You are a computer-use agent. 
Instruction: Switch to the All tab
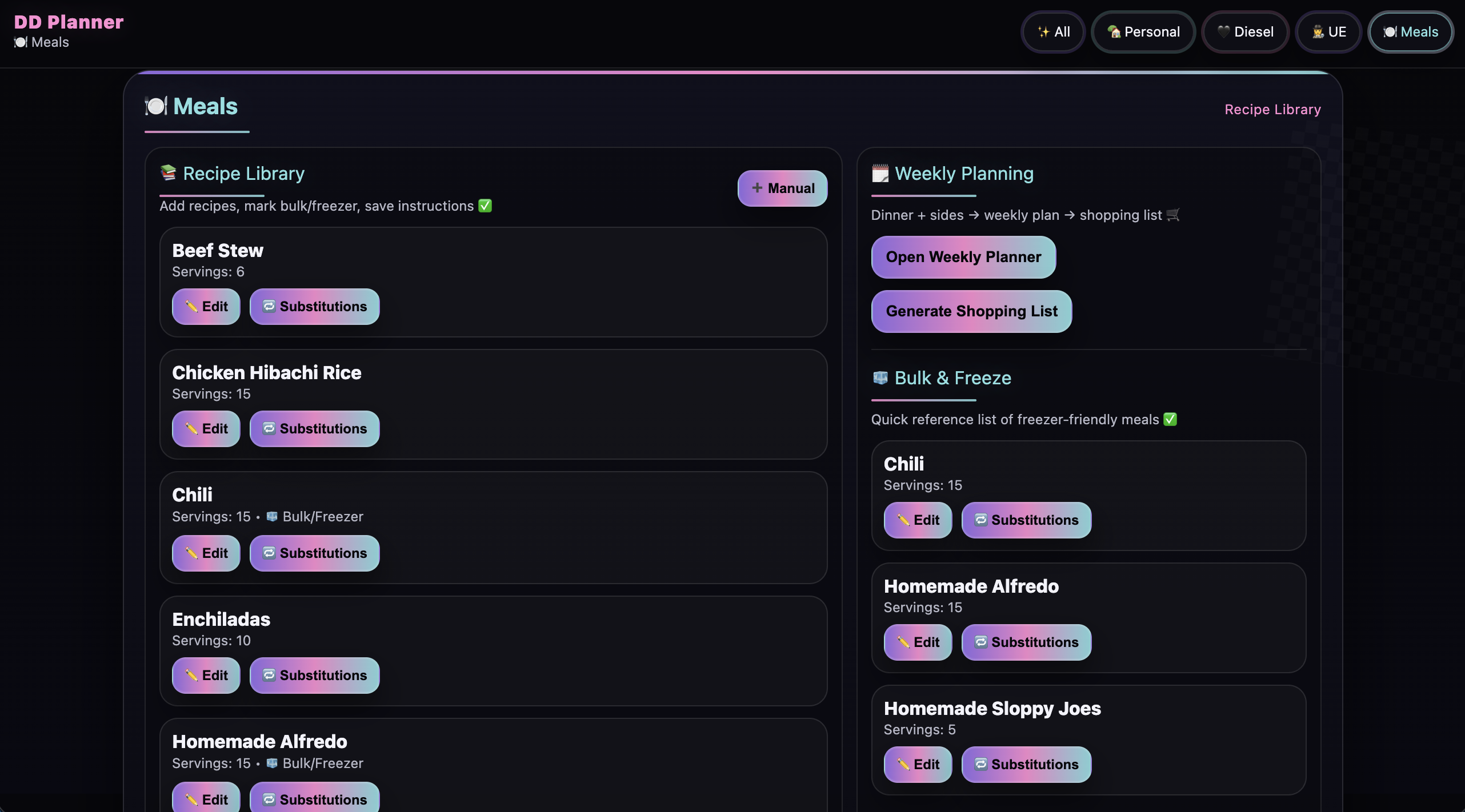[1053, 32]
